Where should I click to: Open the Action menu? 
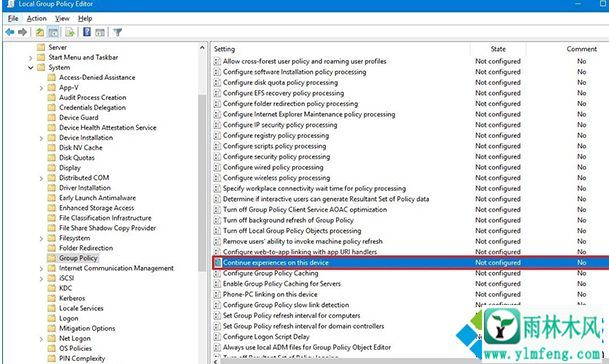pyautogui.click(x=37, y=18)
